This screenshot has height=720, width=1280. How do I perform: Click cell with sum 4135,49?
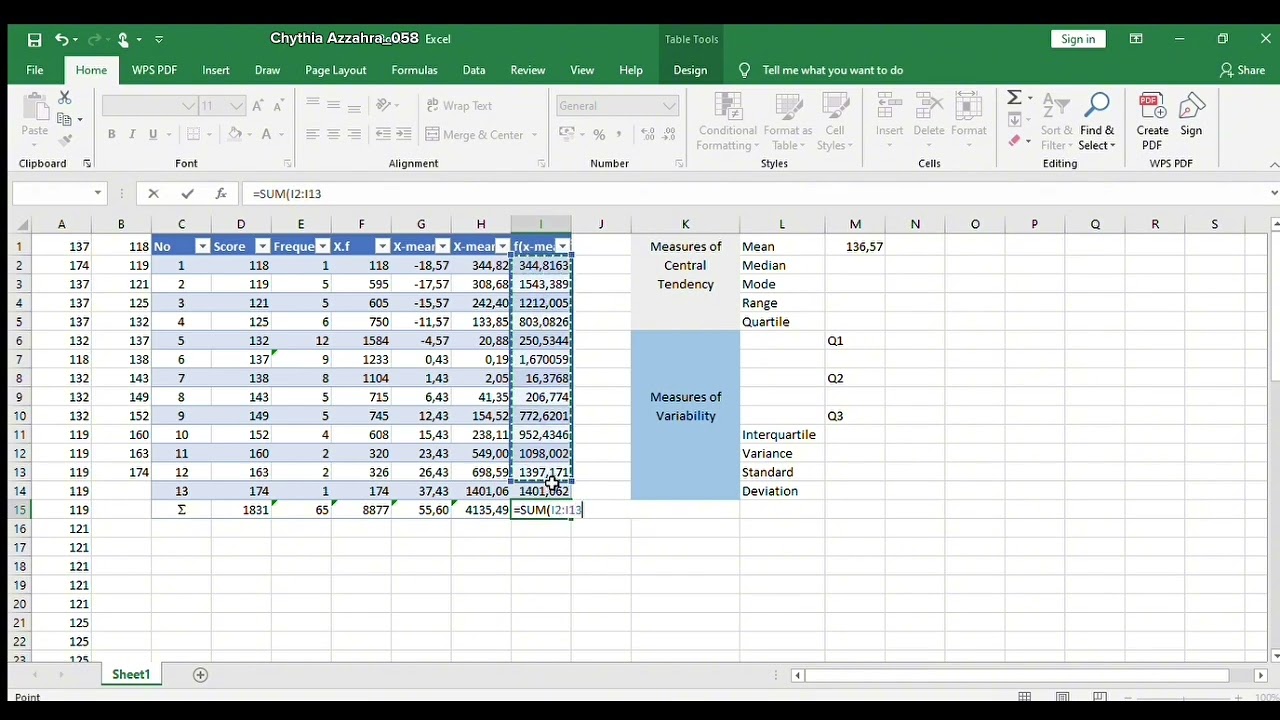[481, 510]
